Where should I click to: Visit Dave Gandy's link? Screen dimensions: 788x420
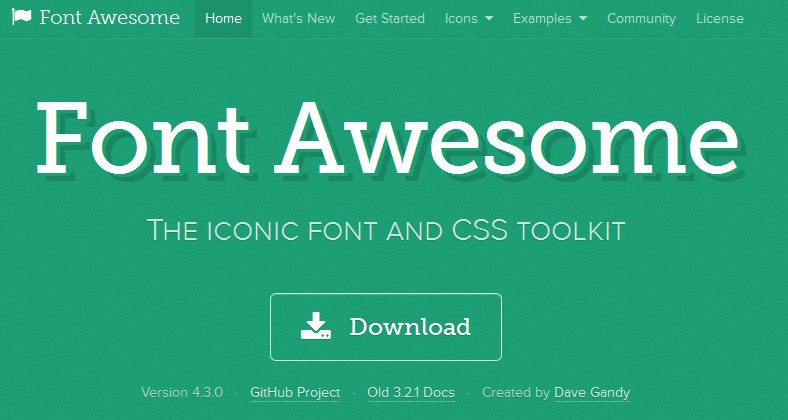pyautogui.click(x=592, y=392)
